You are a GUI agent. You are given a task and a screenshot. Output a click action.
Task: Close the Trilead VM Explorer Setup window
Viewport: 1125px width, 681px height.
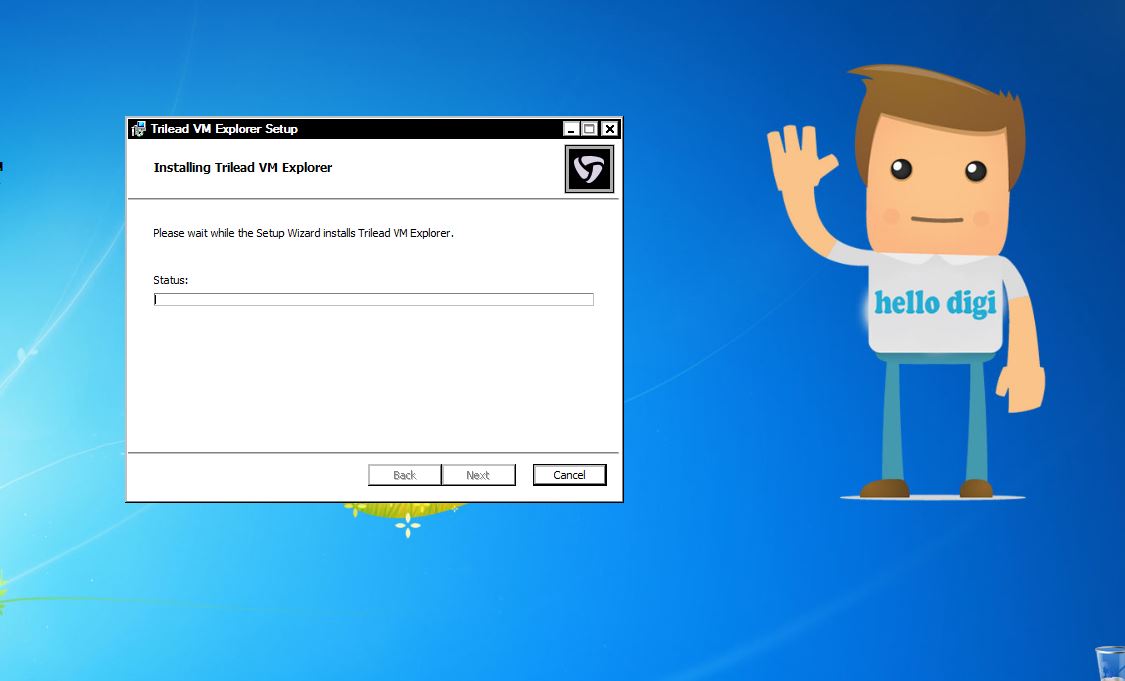pos(609,129)
